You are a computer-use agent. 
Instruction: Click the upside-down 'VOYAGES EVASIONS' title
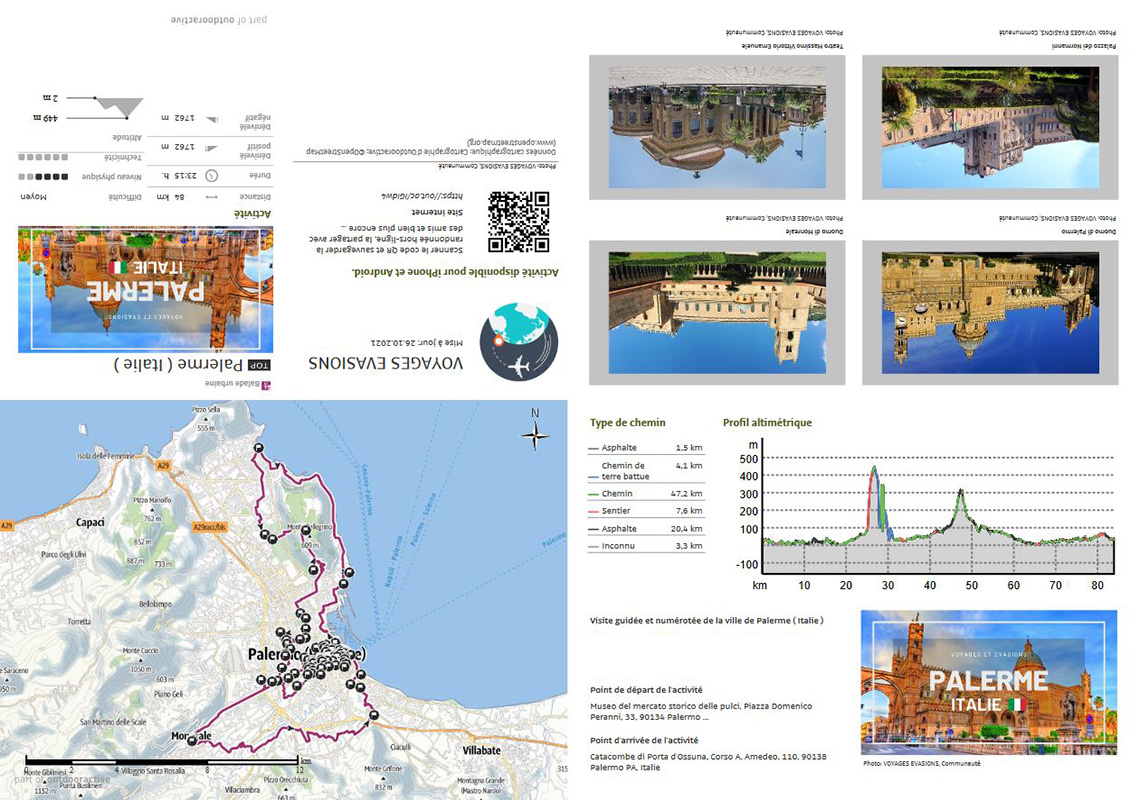(385, 363)
